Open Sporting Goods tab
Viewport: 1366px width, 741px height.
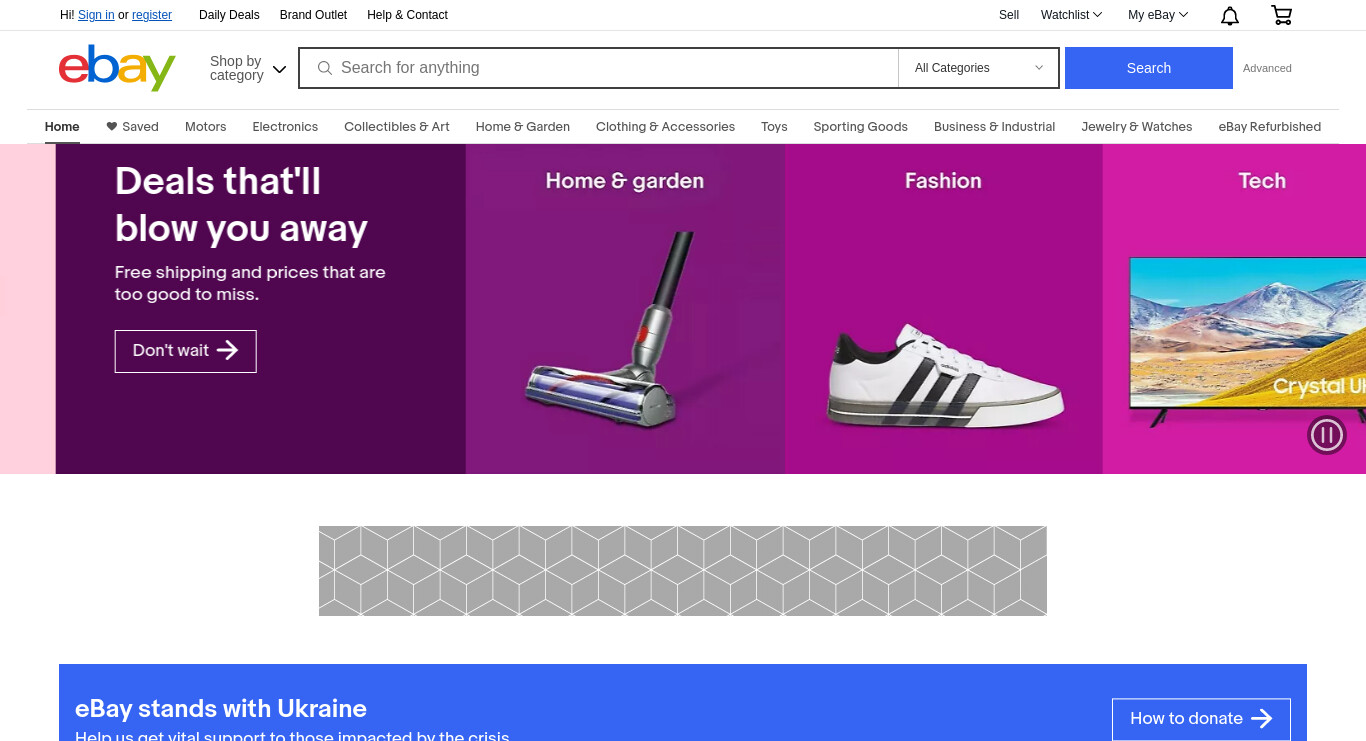click(x=861, y=127)
